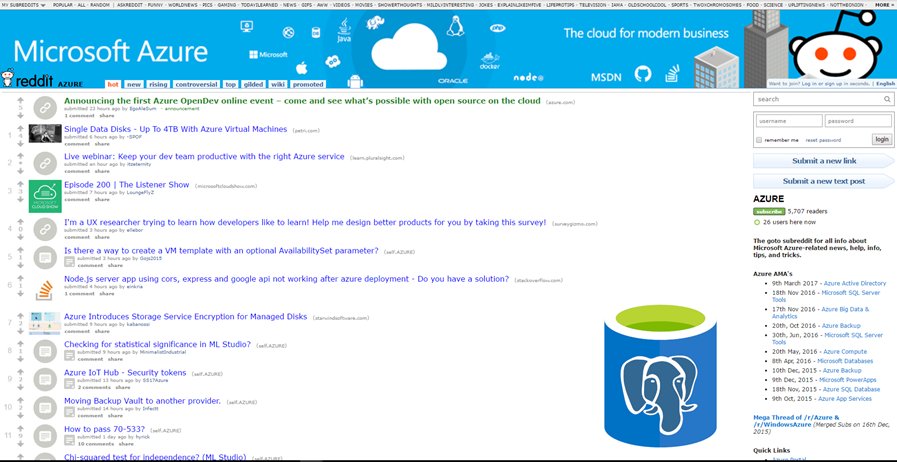Click the reset password link
Viewport: 897px width, 462px height.
click(x=823, y=140)
